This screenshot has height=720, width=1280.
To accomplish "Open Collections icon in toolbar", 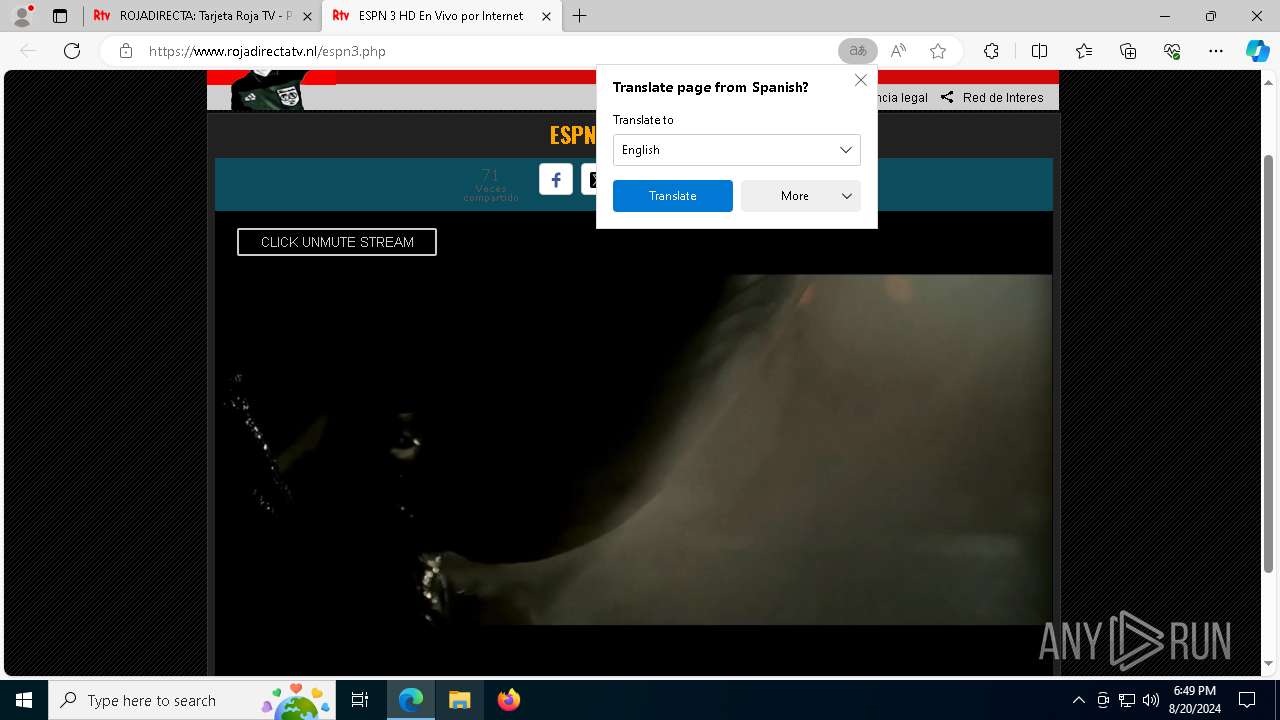I will [x=1128, y=51].
